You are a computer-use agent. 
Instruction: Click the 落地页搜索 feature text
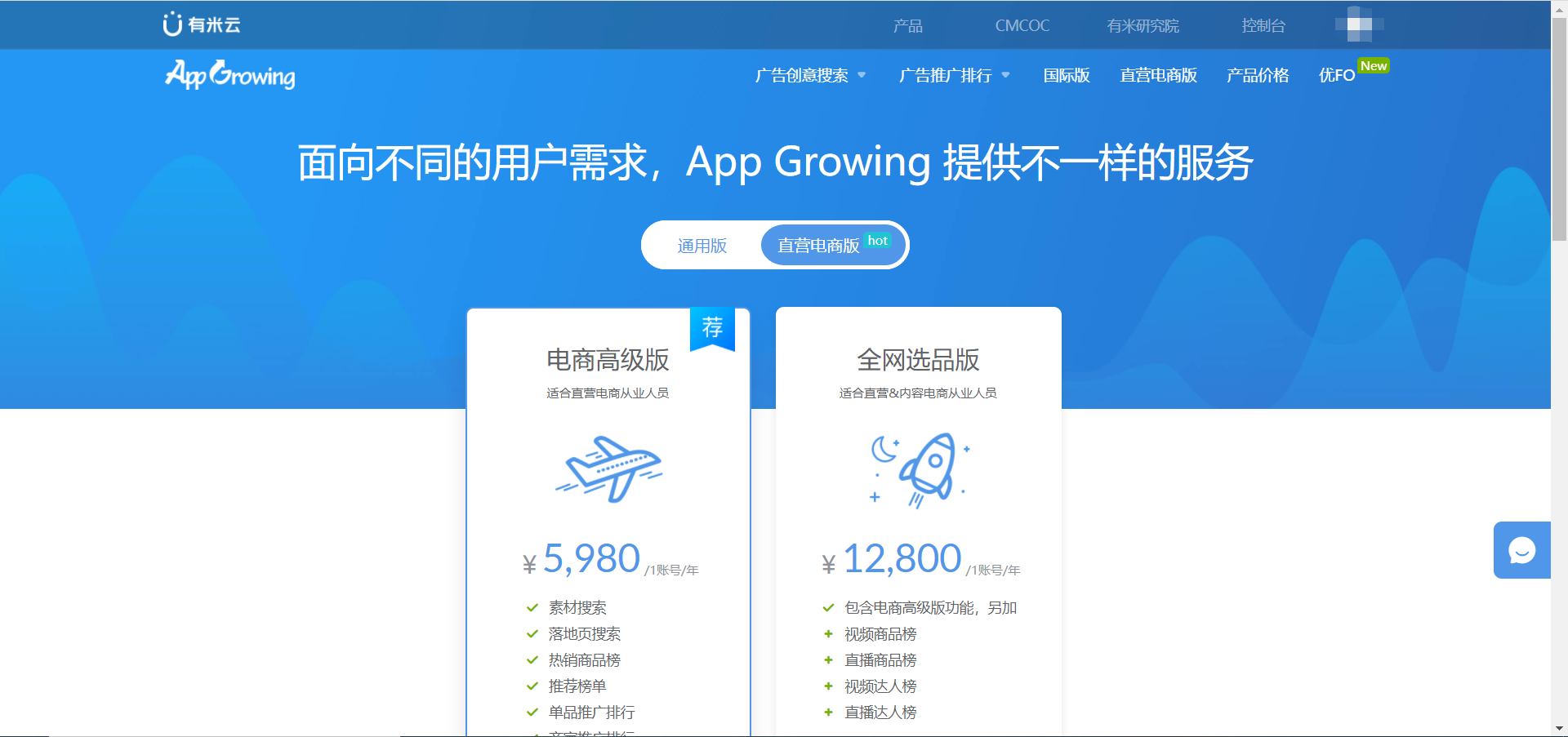pyautogui.click(x=585, y=634)
